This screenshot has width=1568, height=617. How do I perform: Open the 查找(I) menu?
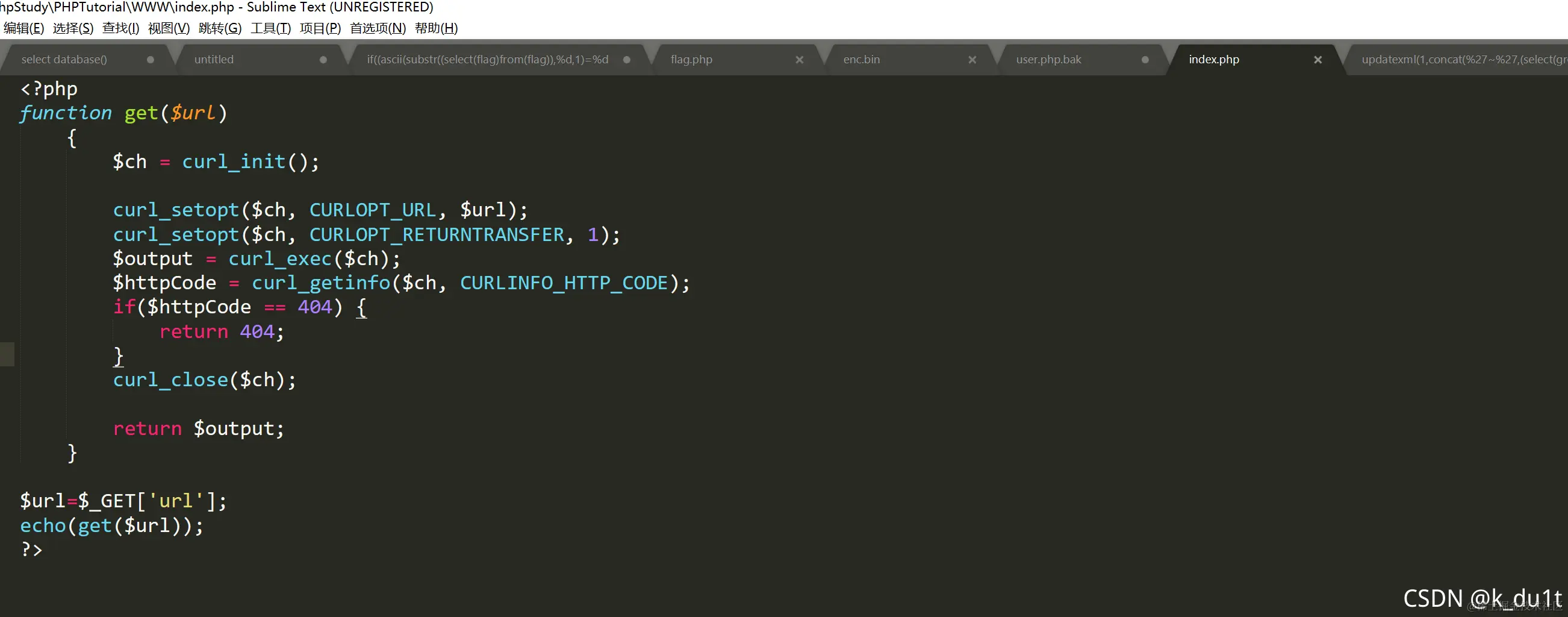120,28
